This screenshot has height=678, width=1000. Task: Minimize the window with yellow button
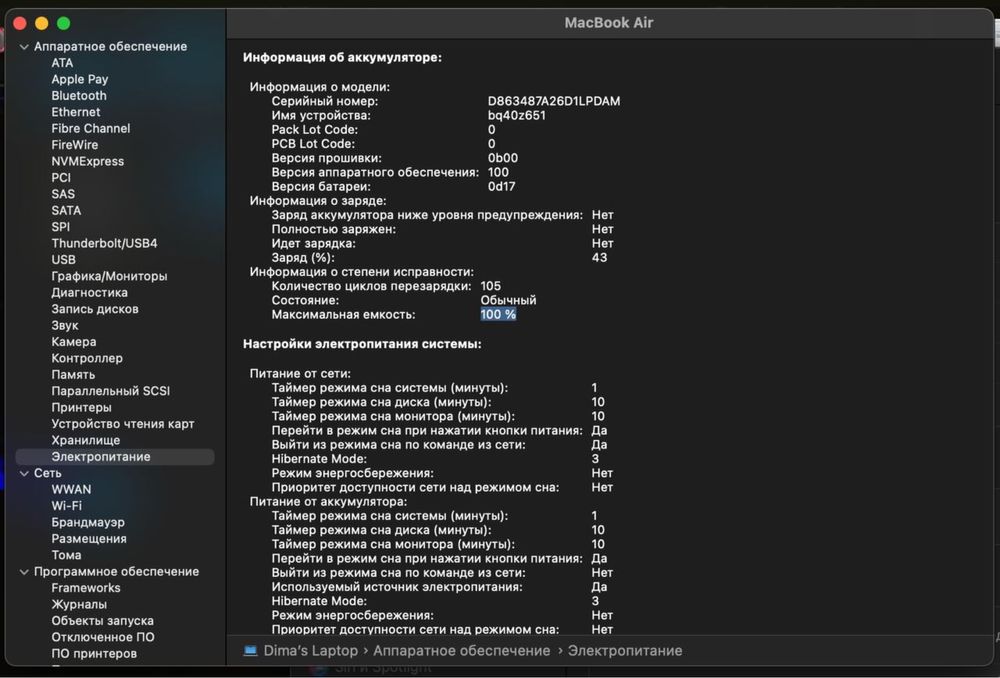pos(41,24)
